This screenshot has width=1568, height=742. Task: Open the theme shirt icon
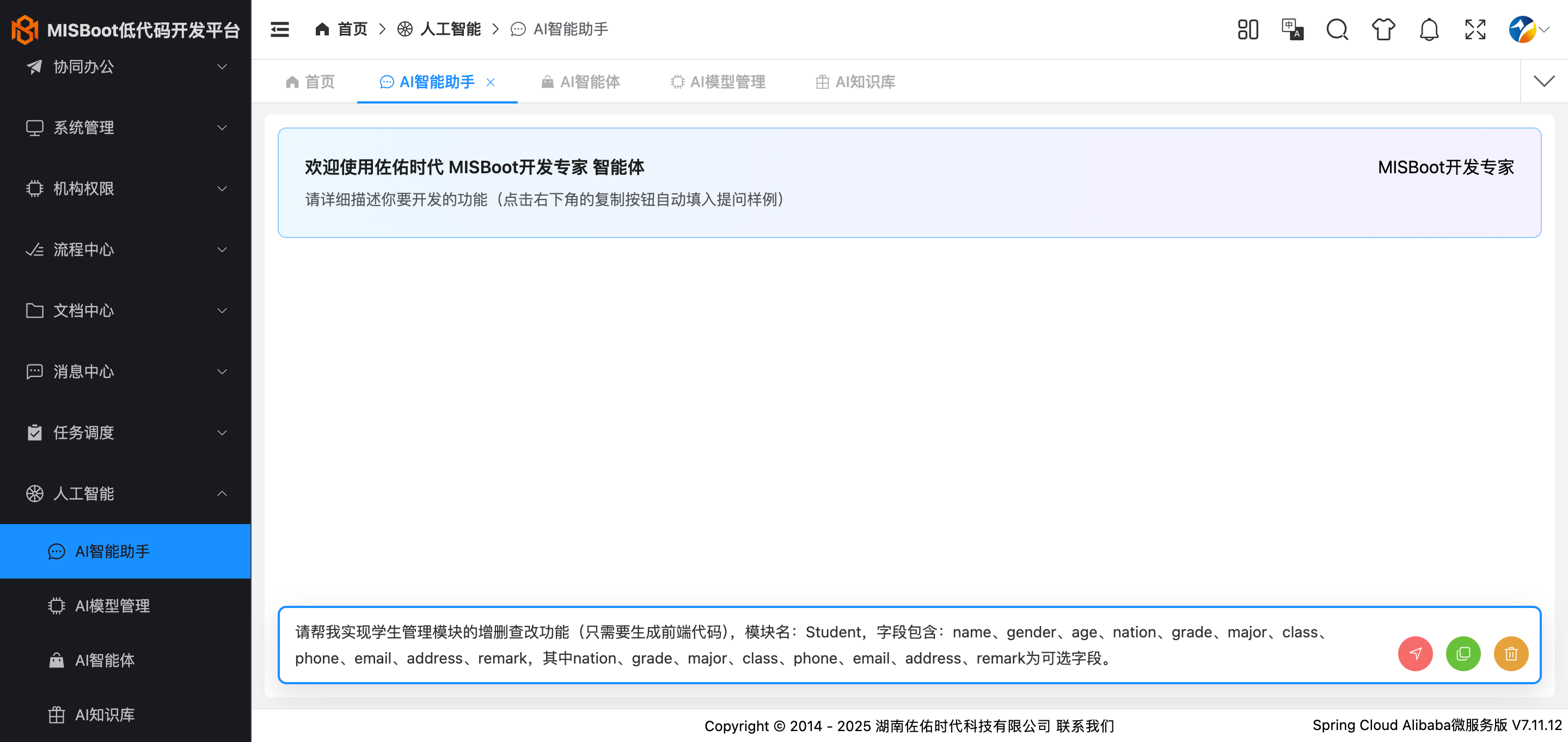click(1383, 29)
